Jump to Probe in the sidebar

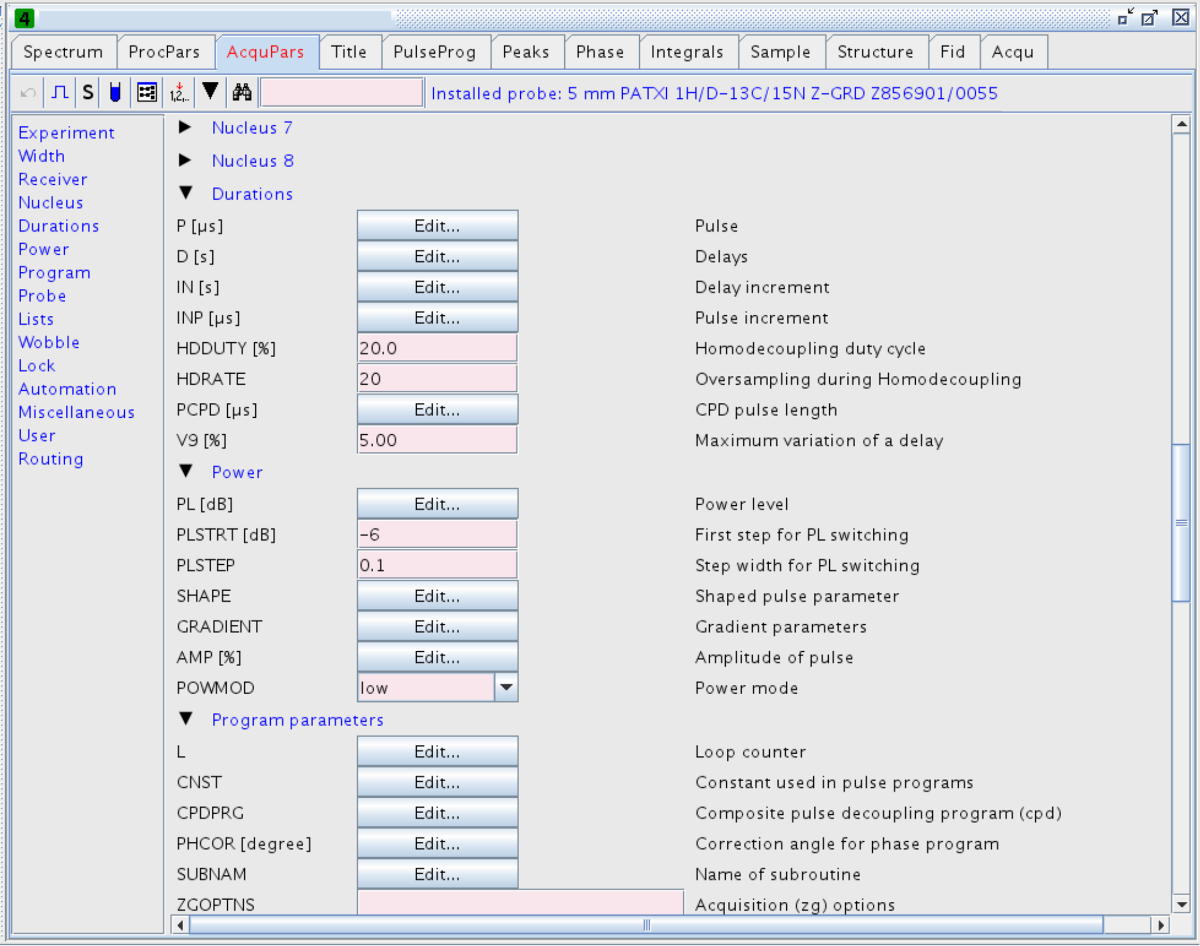click(x=42, y=296)
